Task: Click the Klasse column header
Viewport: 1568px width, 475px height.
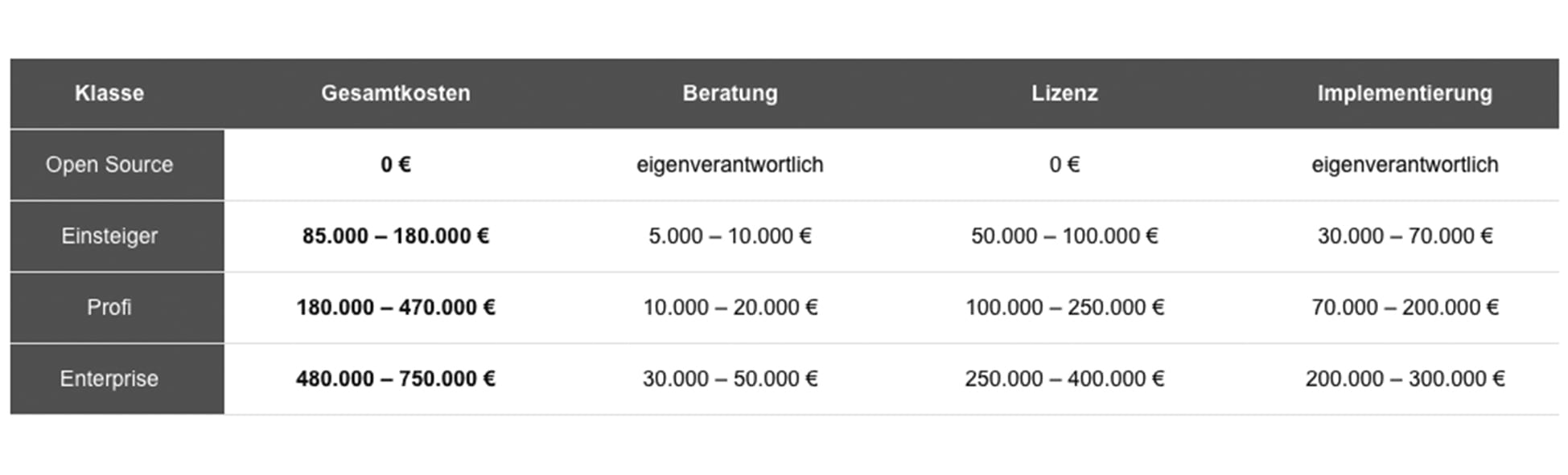Action: [x=109, y=93]
